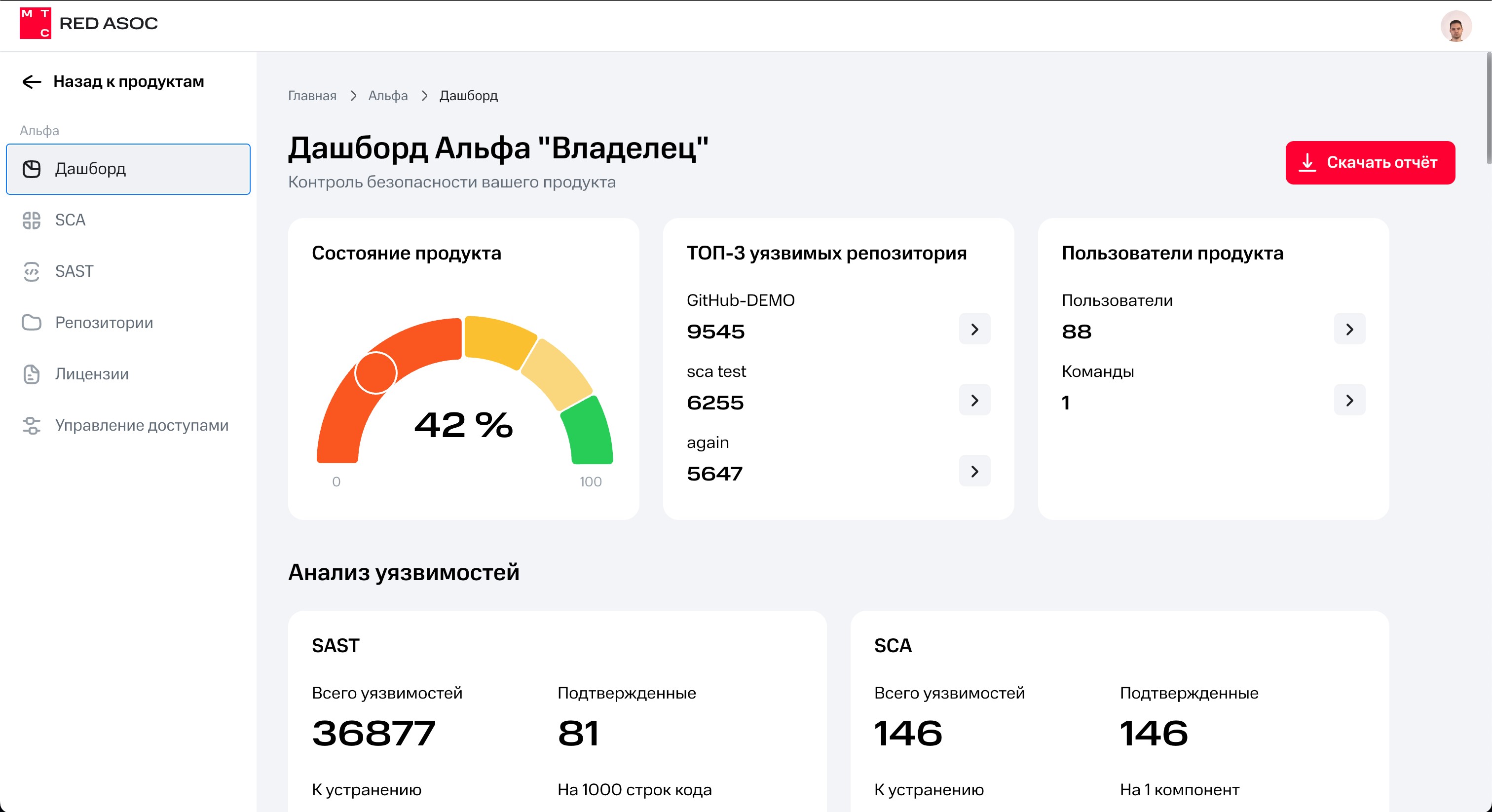Go to Главная breadcrumb link
This screenshot has width=1492, height=812.
pos(312,96)
